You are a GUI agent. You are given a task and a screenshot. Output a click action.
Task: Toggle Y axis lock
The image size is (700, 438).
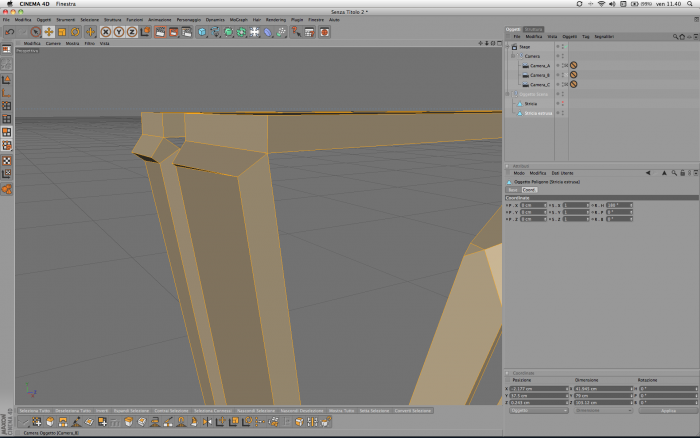[x=119, y=32]
